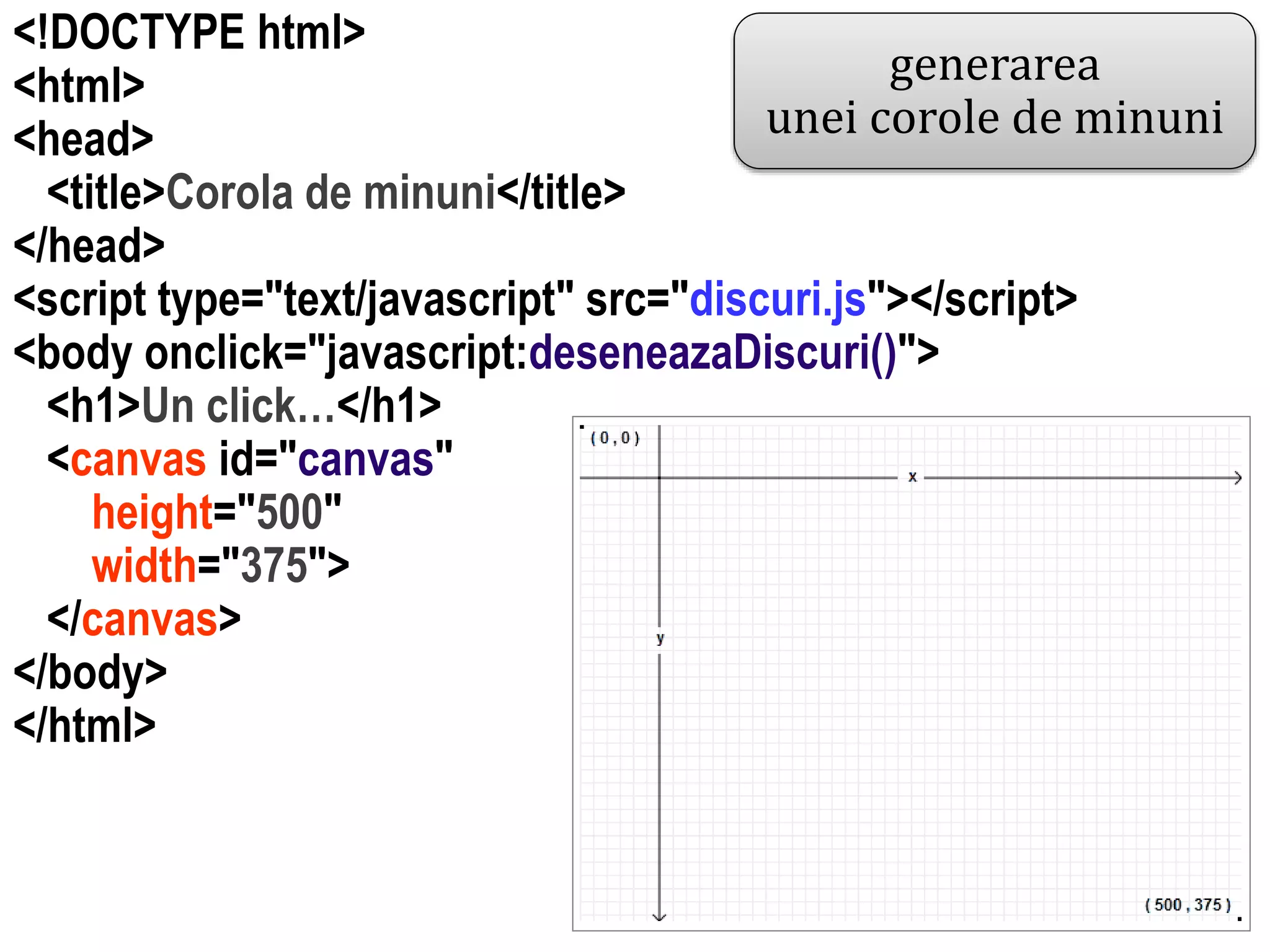Click the 'deseneazaDiscuri()' function name
The image size is (1270, 952).
(x=713, y=353)
